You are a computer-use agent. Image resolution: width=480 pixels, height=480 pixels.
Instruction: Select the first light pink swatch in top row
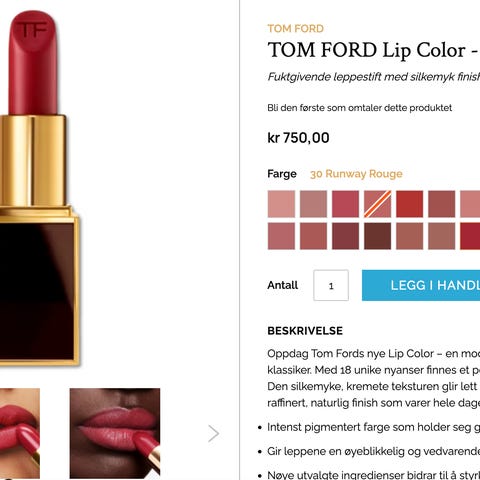(281, 204)
